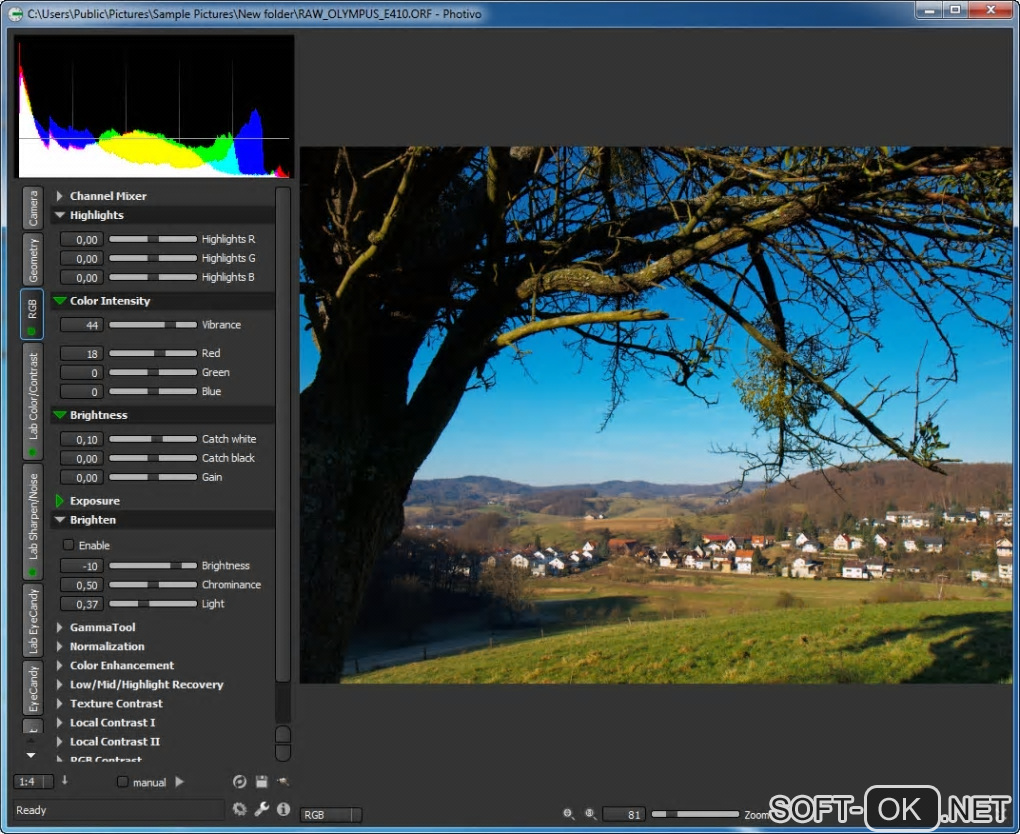Expand the Exposure section
This screenshot has height=834, width=1020.
(60, 501)
